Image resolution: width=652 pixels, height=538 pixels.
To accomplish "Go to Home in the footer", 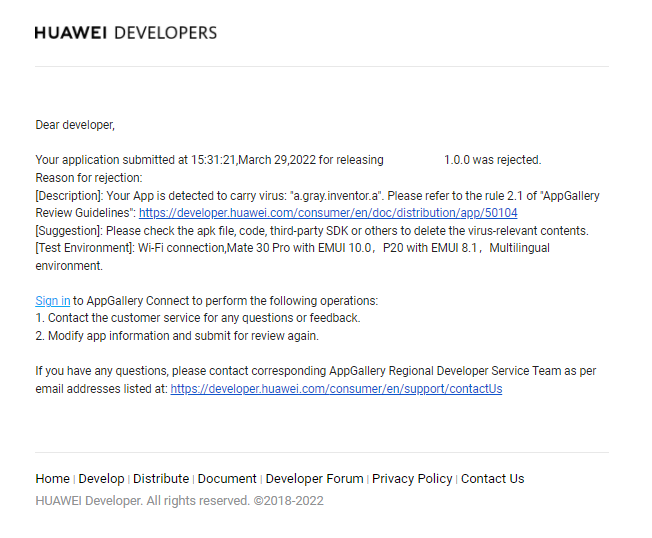I will (52, 479).
